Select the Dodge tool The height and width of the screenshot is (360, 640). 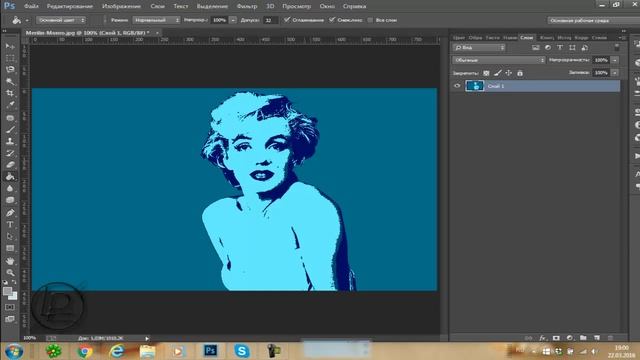[10, 200]
